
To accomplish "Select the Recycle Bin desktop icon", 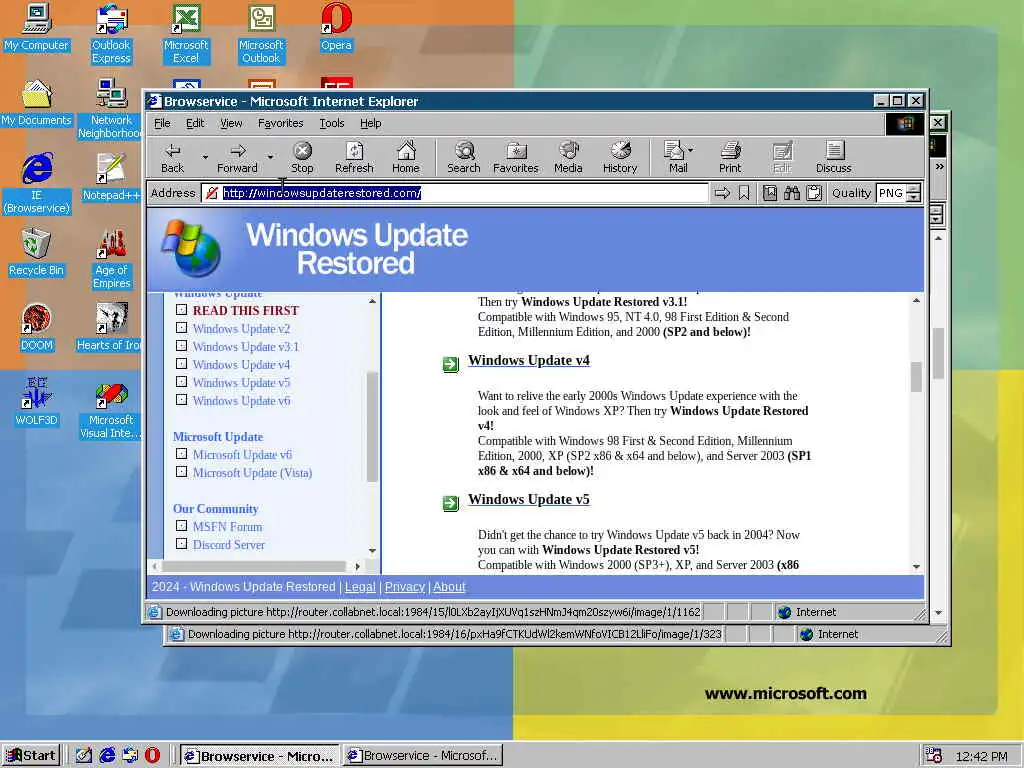I will click(37, 253).
